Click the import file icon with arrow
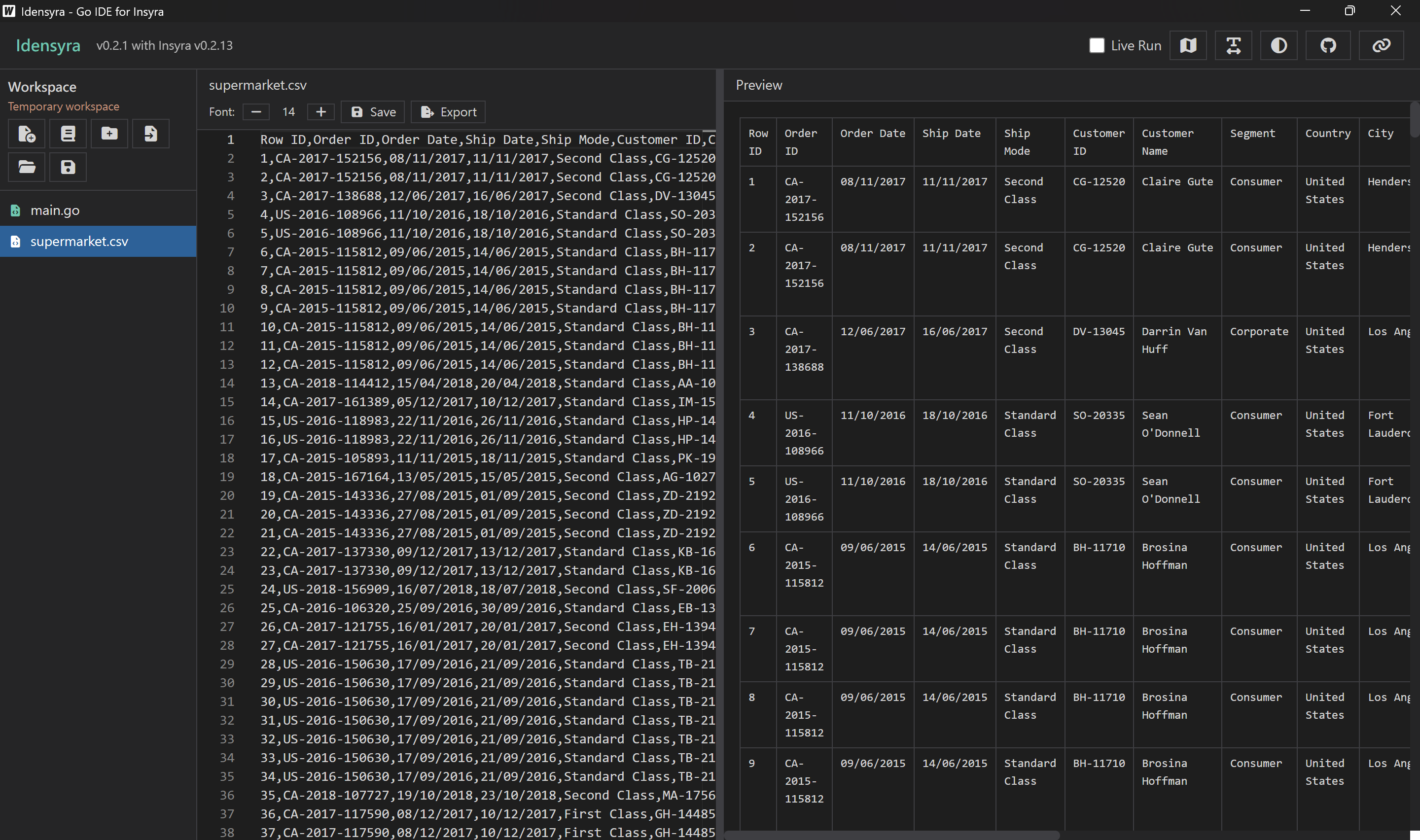The image size is (1420, 840). [x=150, y=134]
